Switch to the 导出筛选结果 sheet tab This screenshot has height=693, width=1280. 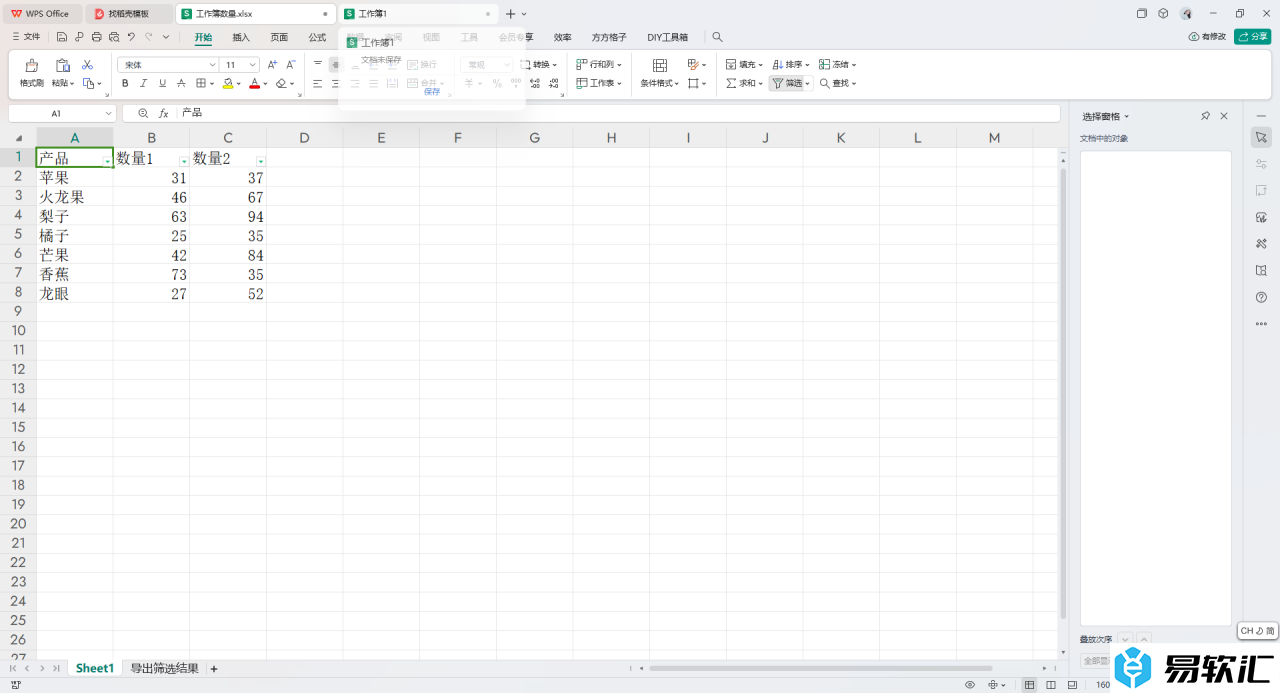[x=164, y=668]
